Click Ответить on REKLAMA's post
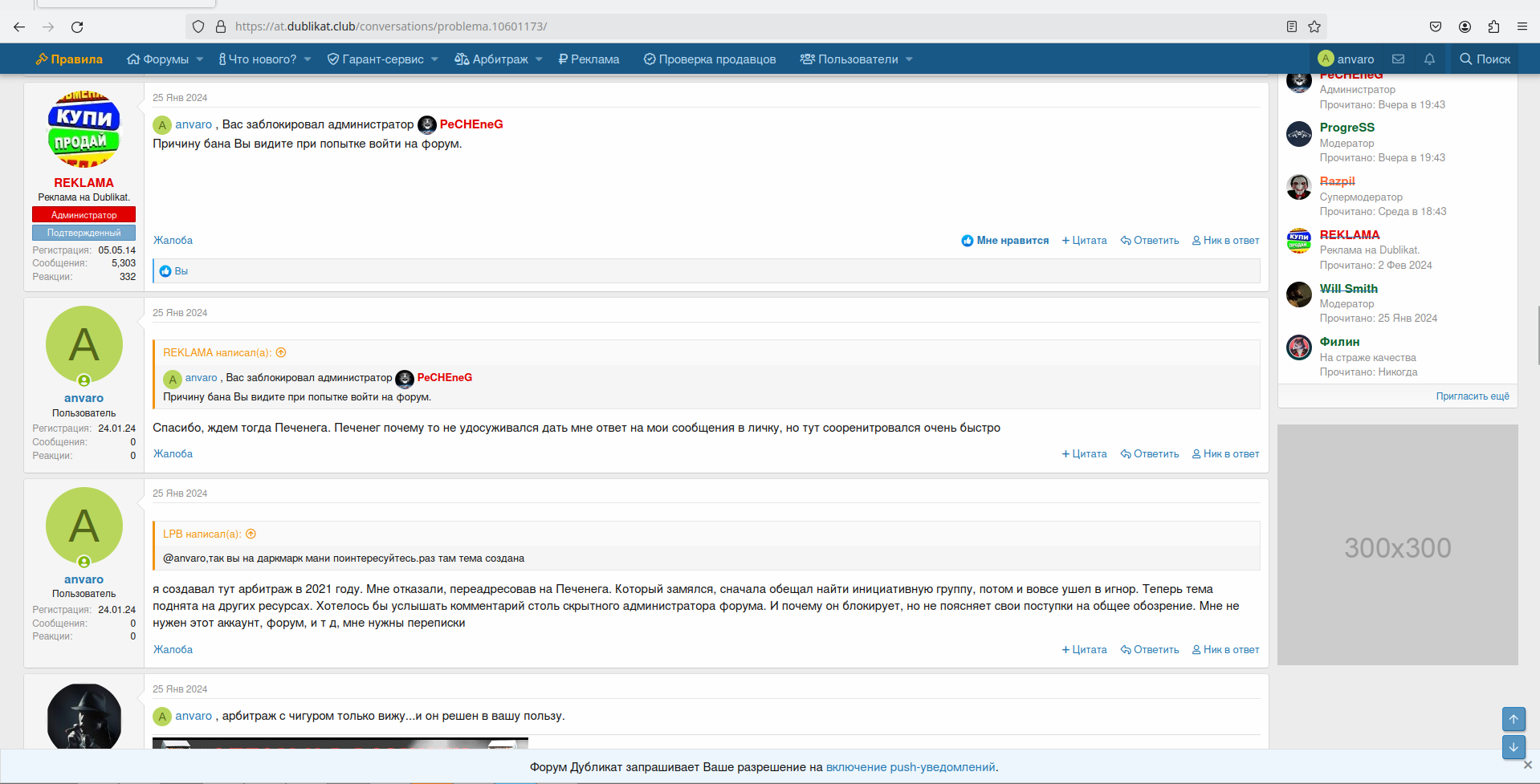Image resolution: width=1540 pixels, height=784 pixels. pos(1150,241)
